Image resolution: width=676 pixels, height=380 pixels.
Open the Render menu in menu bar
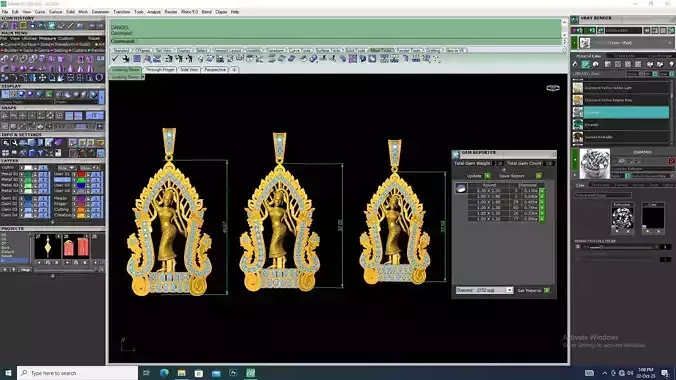click(x=171, y=12)
